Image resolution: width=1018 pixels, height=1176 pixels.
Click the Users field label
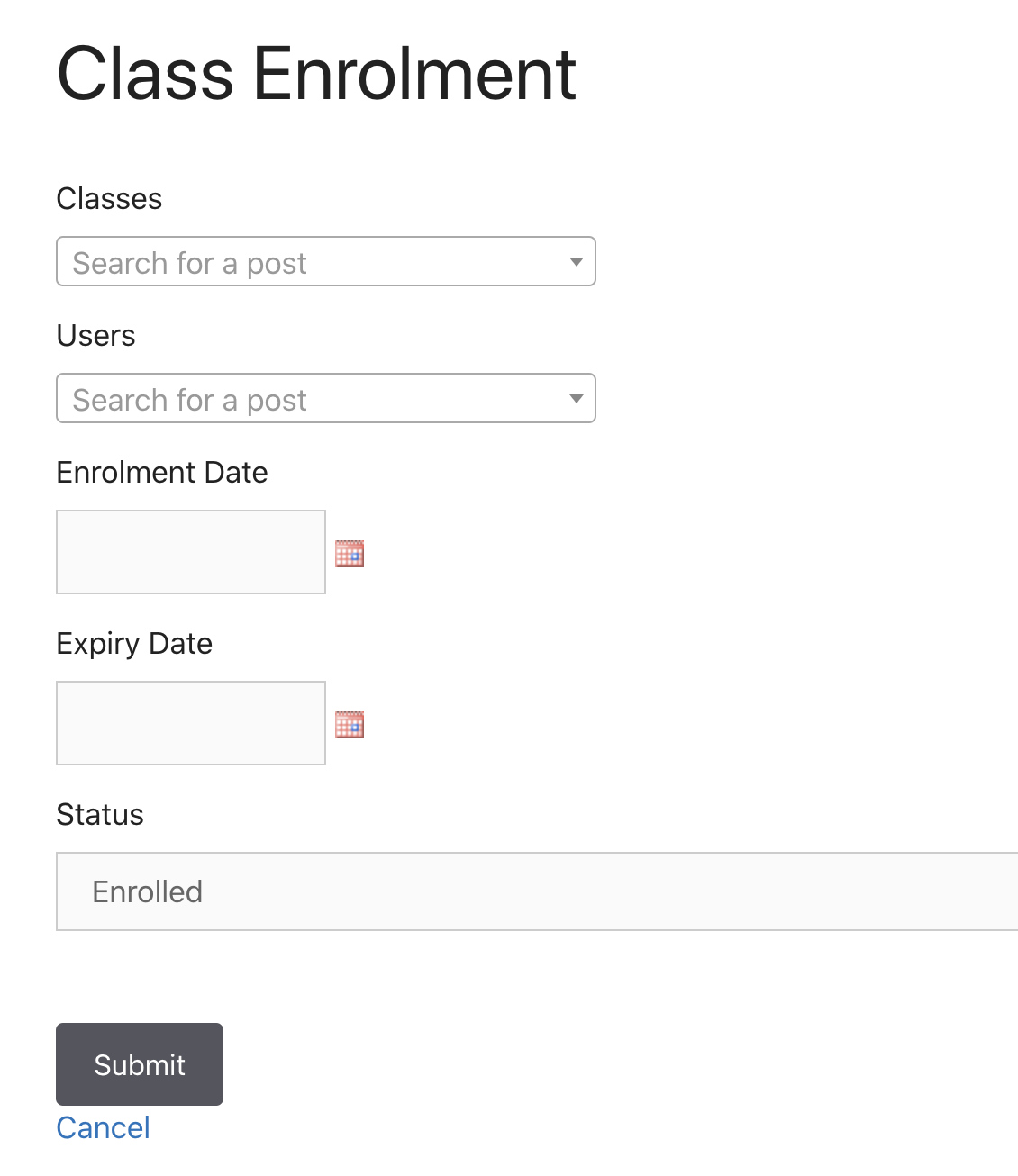[95, 335]
